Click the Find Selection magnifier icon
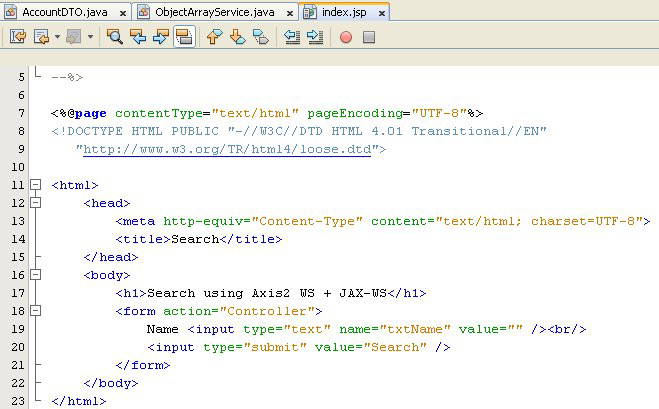The height and width of the screenshot is (409, 659). point(114,37)
